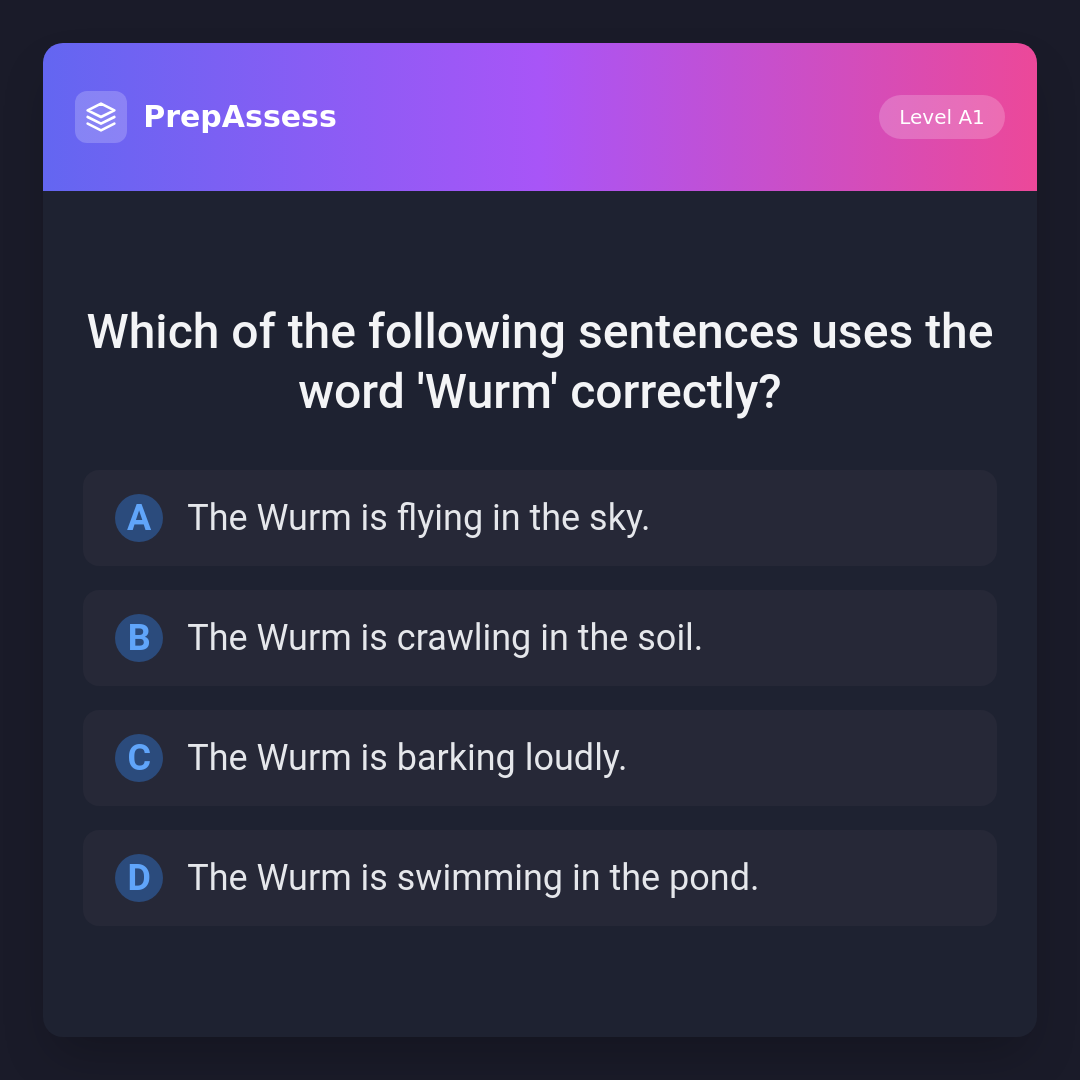
Task: Select the letter A circle badge
Action: coord(139,518)
